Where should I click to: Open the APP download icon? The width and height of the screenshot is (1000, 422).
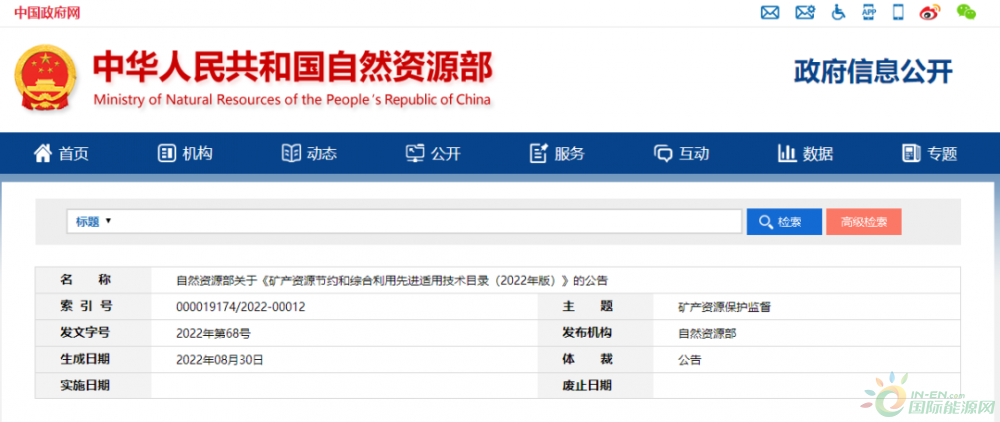coord(869,12)
